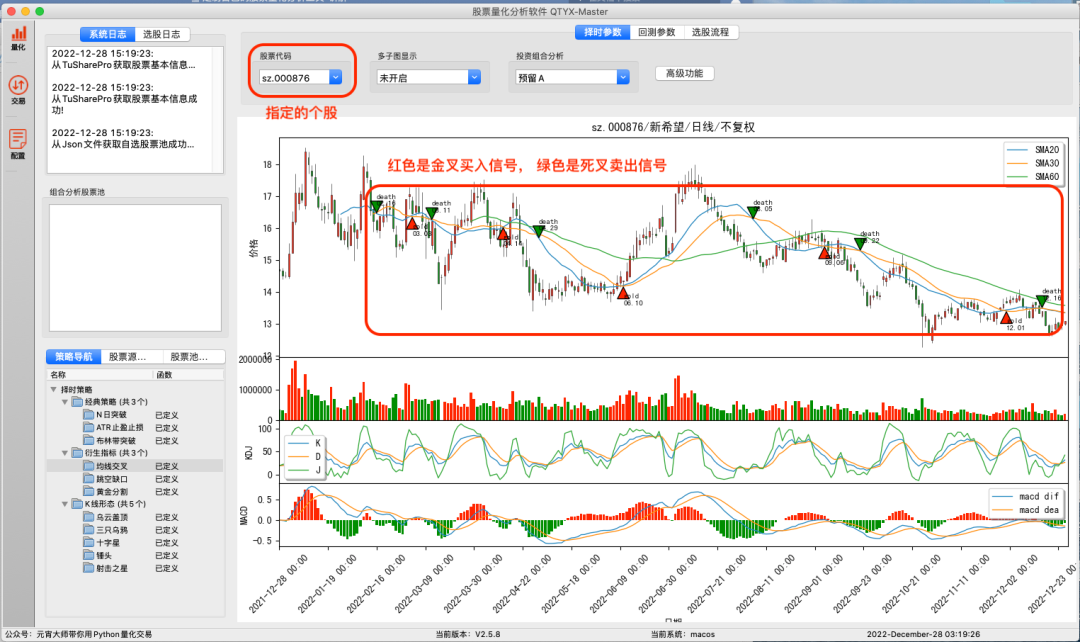Click folder icon of K线形态 group
Viewport: 1080px width, 642px height.
(77, 504)
